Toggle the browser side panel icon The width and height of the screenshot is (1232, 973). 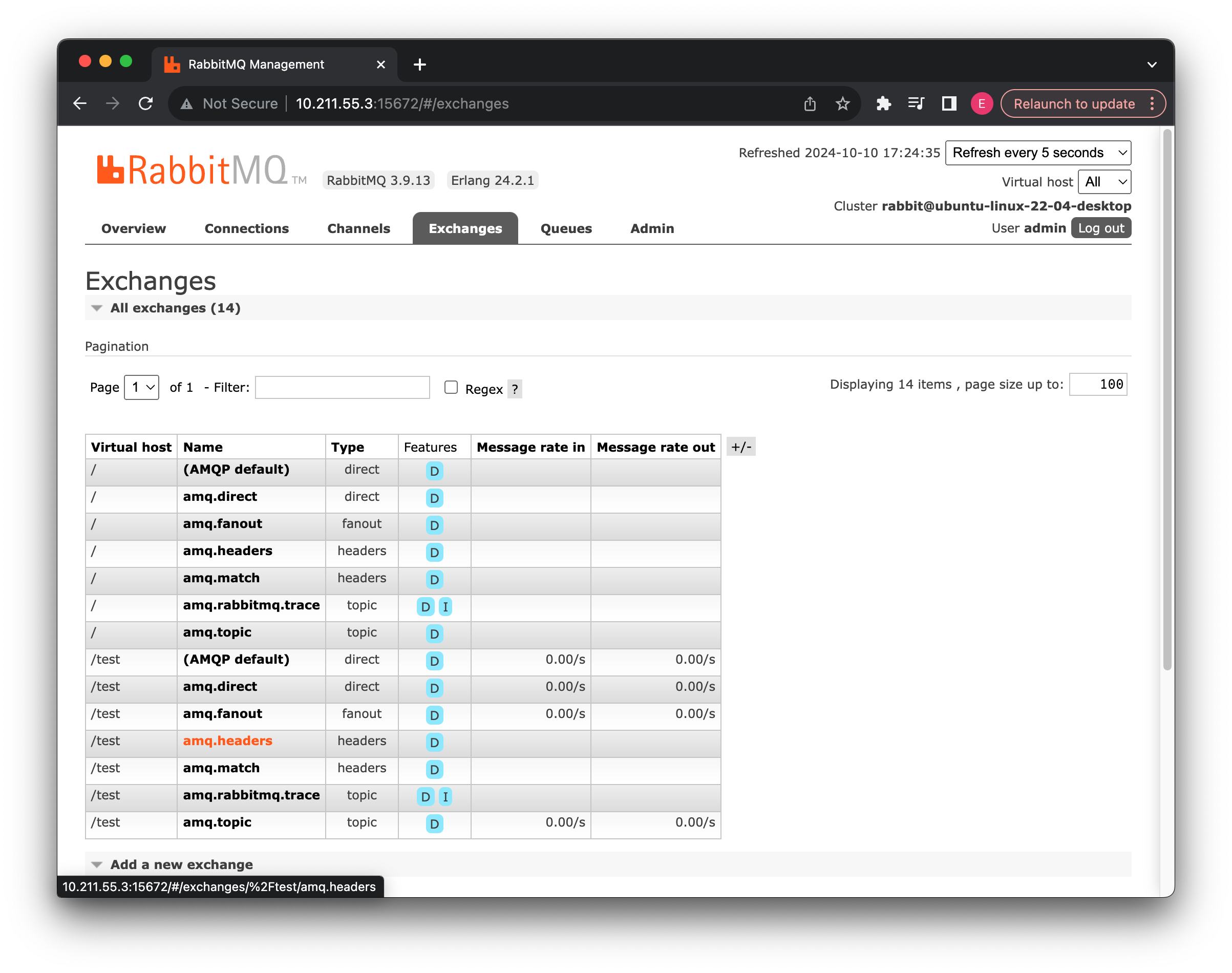coord(948,103)
